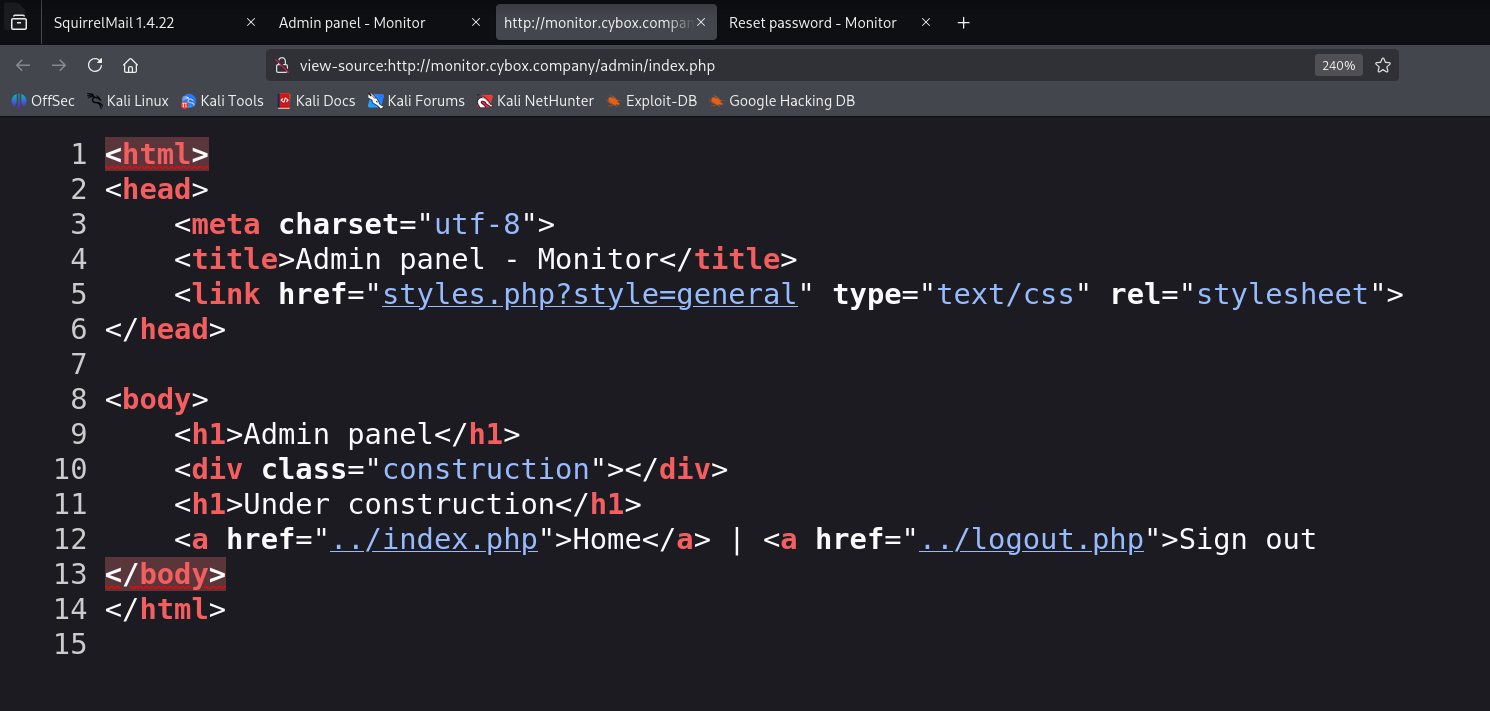Open the Firefox View icon at top-left
The image size is (1490, 711).
coord(19,23)
